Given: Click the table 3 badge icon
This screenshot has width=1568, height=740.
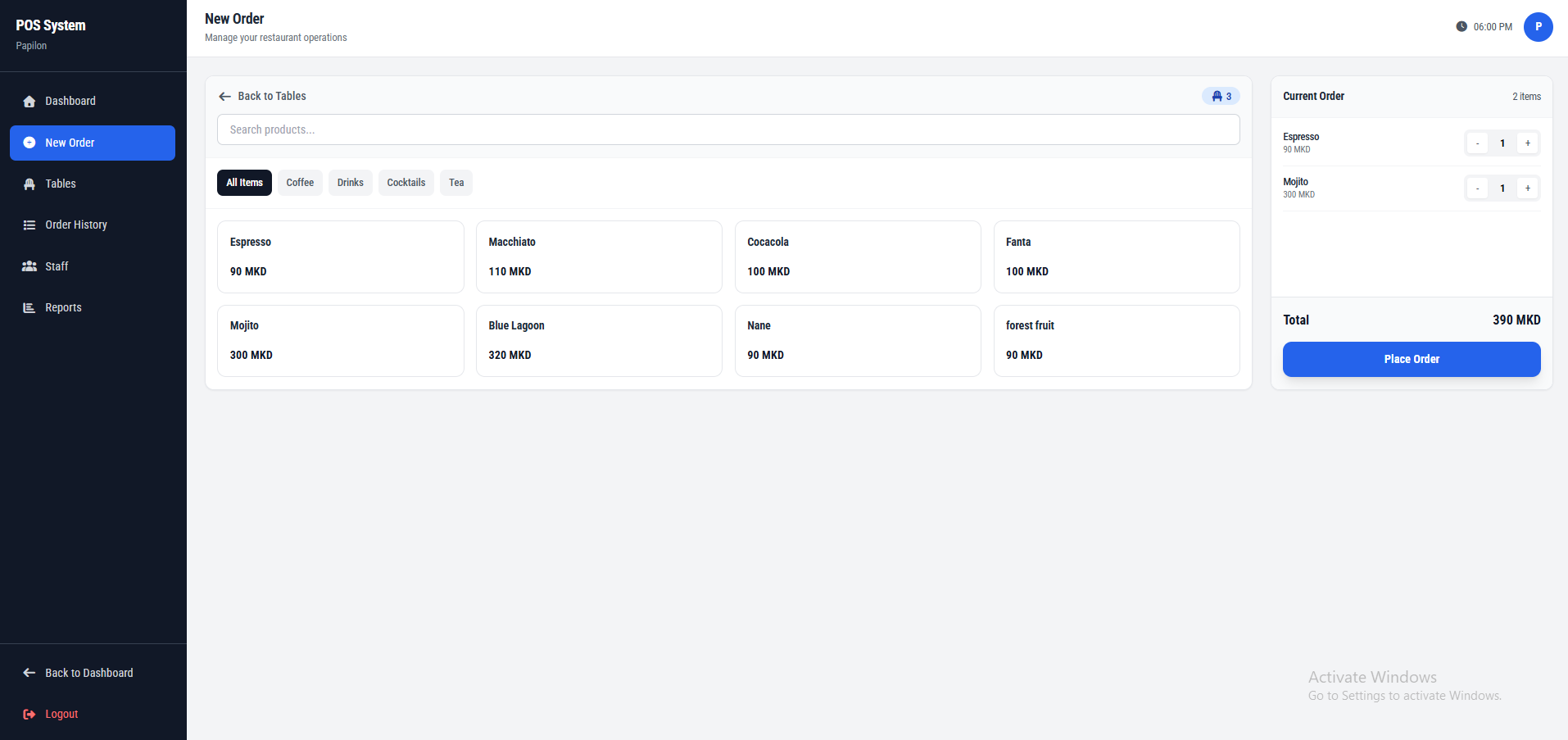Looking at the screenshot, I should 1217,97.
